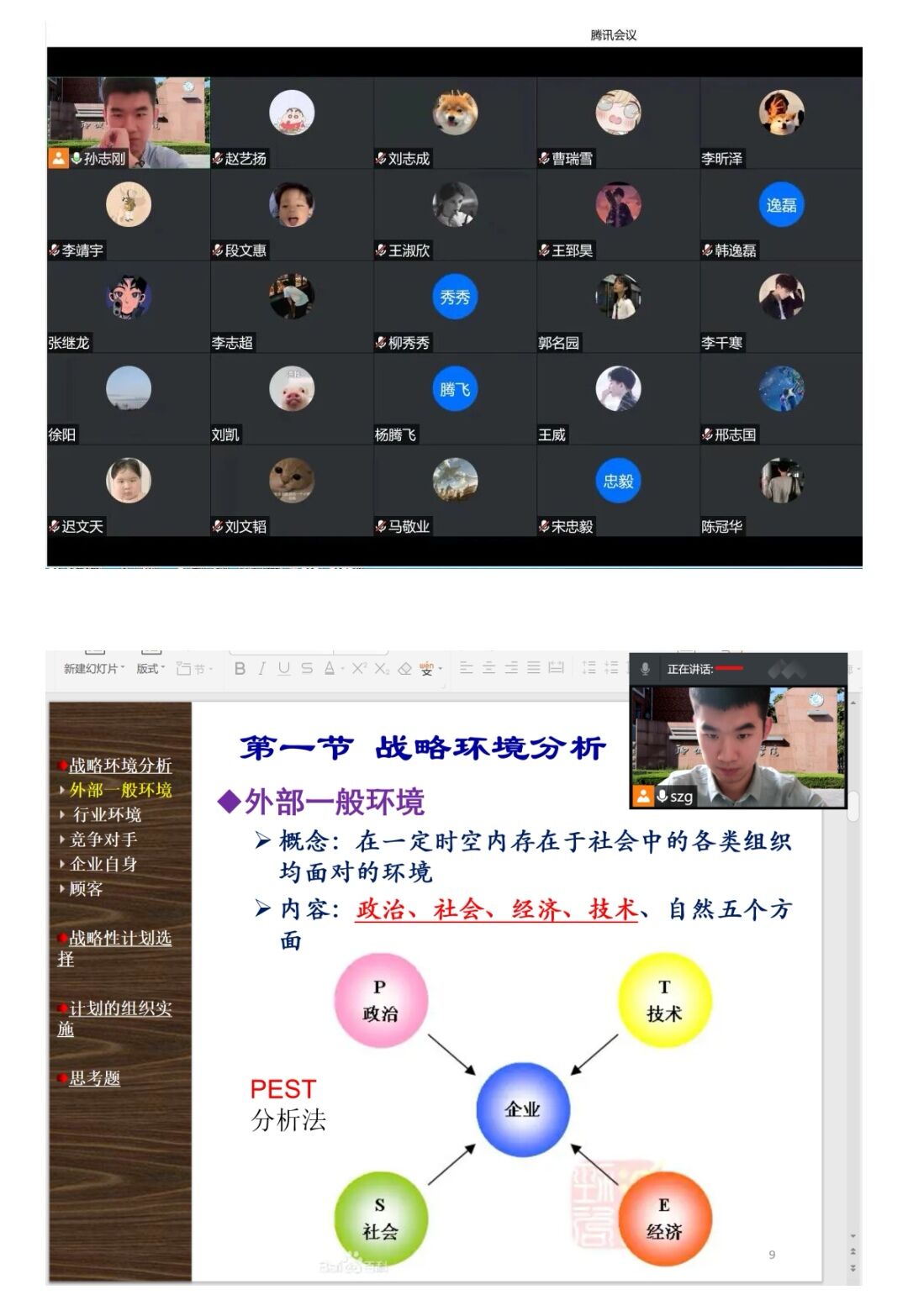Open 思考题 section link

[x=94, y=1078]
